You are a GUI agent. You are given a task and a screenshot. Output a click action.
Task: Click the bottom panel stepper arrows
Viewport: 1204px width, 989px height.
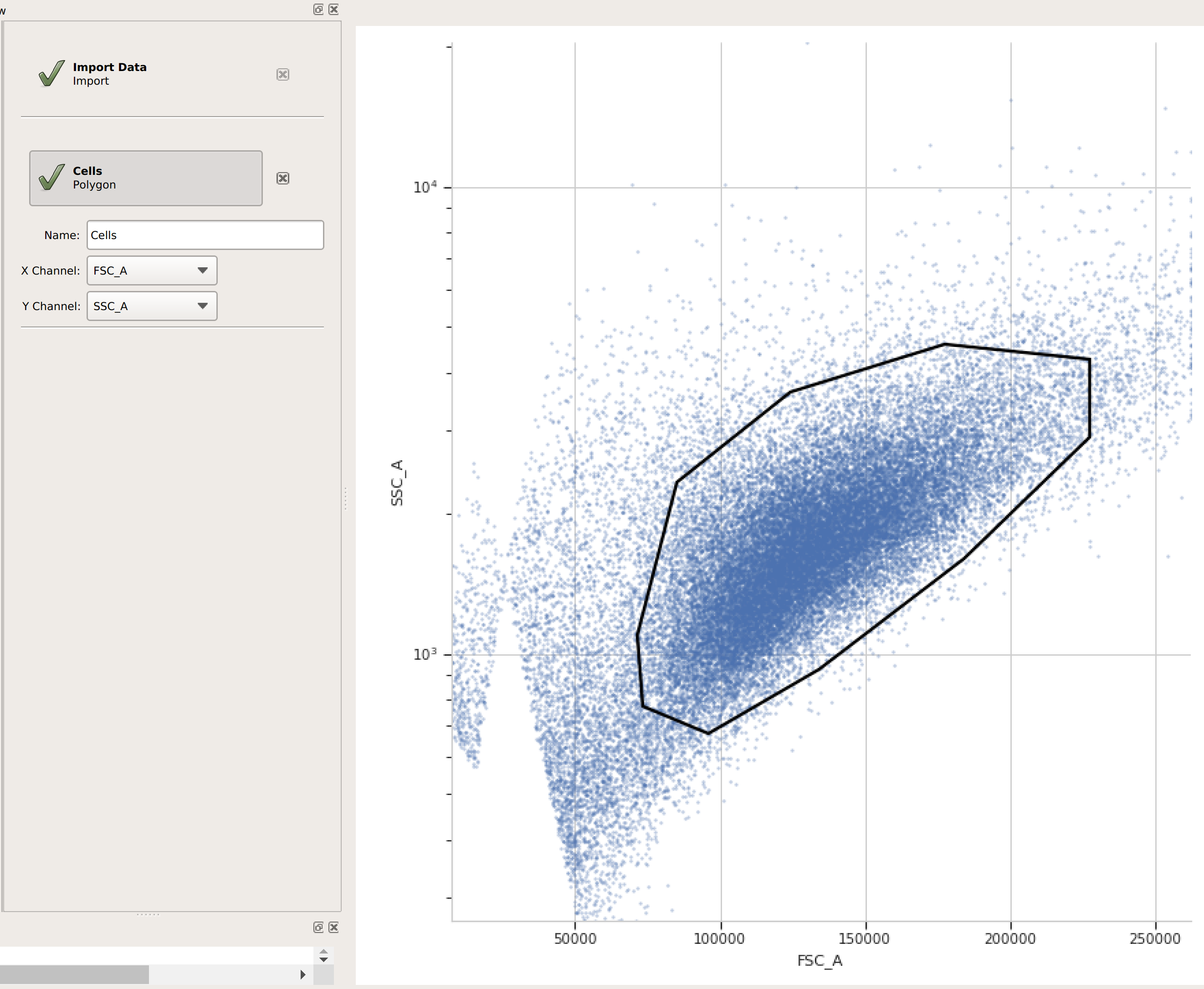pyautogui.click(x=323, y=956)
